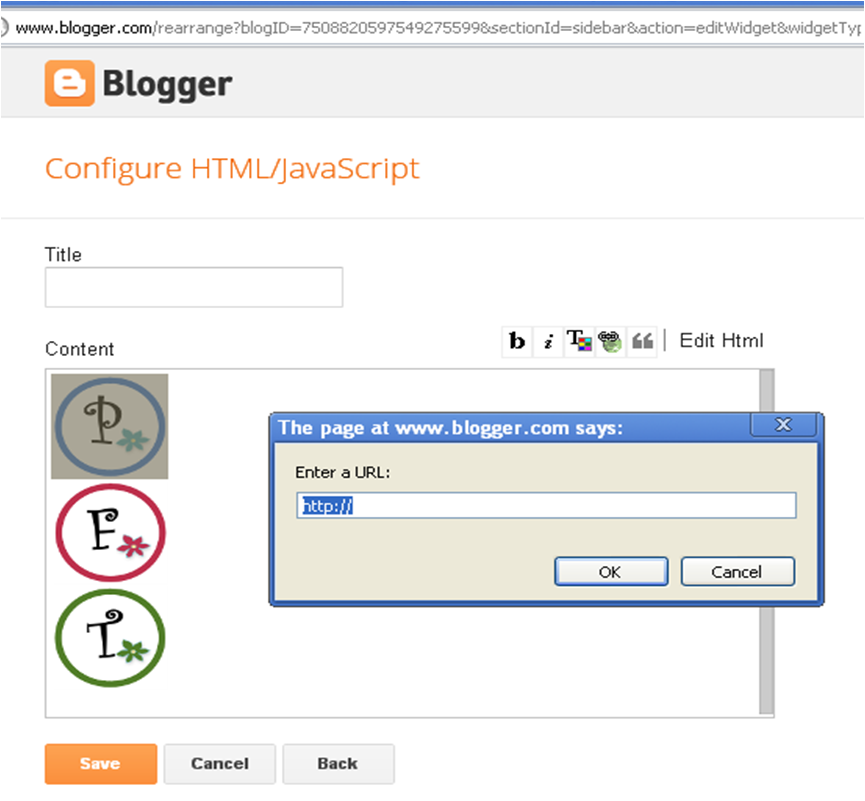This screenshot has height=801, width=865.
Task: Insert a blockquote using the quote icon
Action: click(642, 340)
